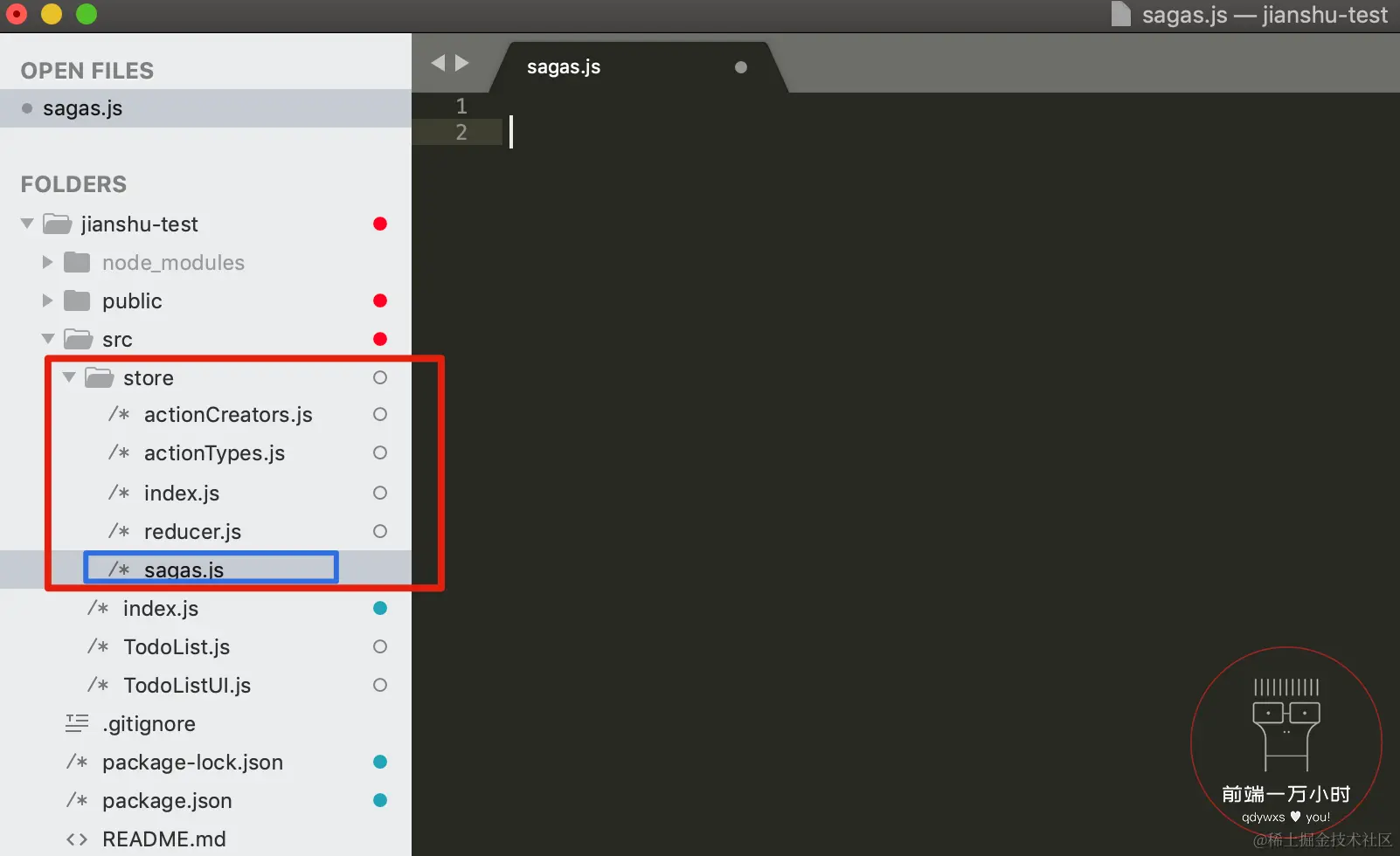The image size is (1400, 856).
Task: Close the sagas.js tab via unsaved dot
Action: [x=741, y=67]
